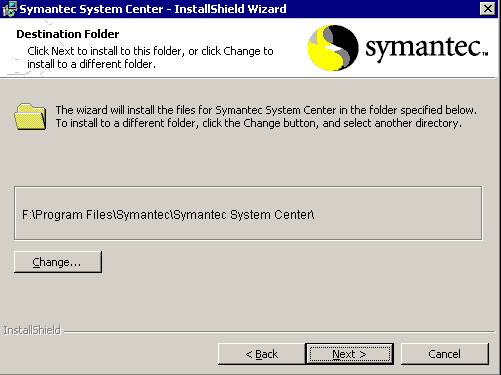Go back with the < Back button
The height and width of the screenshot is (375, 501).
pos(261,354)
